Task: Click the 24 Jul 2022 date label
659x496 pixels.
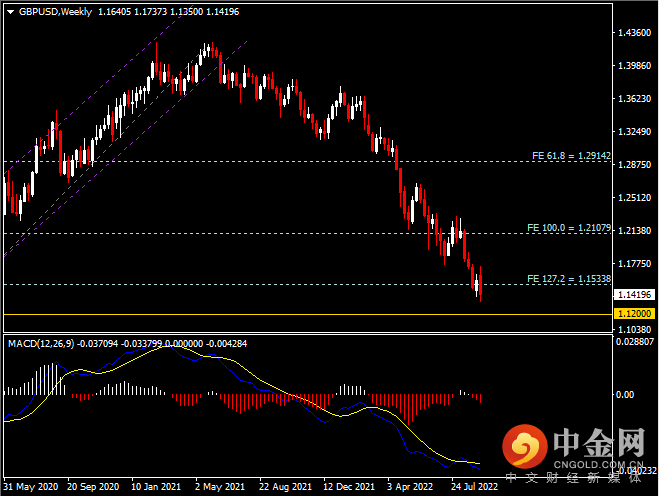Action: point(474,487)
